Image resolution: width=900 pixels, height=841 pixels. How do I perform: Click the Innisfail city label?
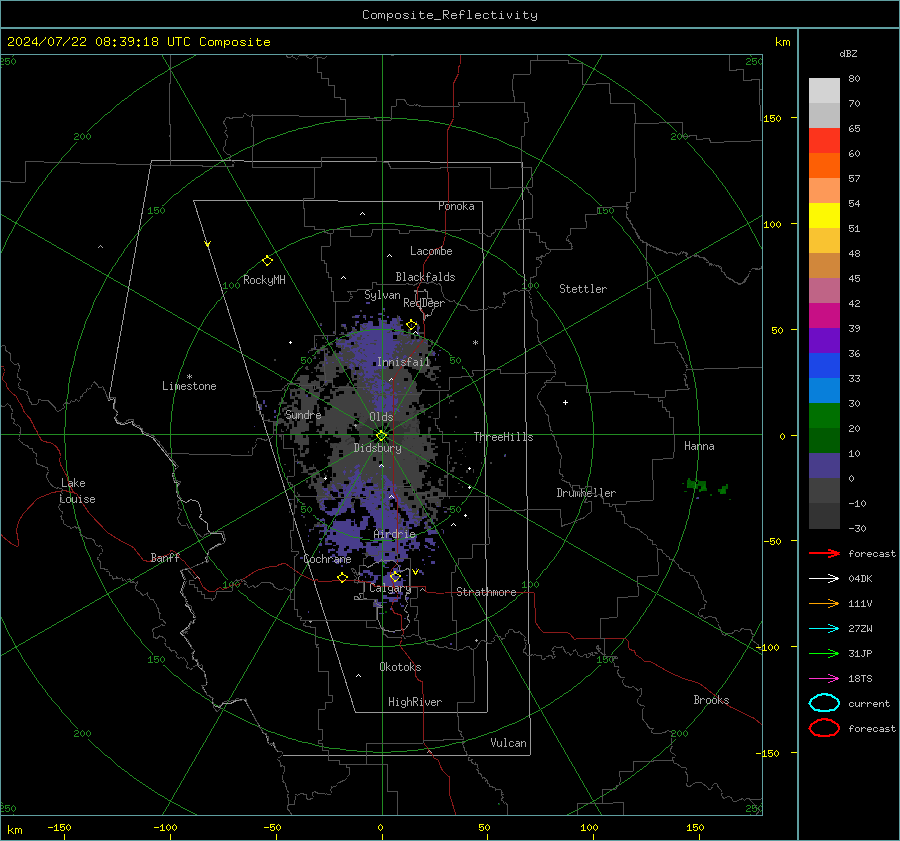pos(403,362)
